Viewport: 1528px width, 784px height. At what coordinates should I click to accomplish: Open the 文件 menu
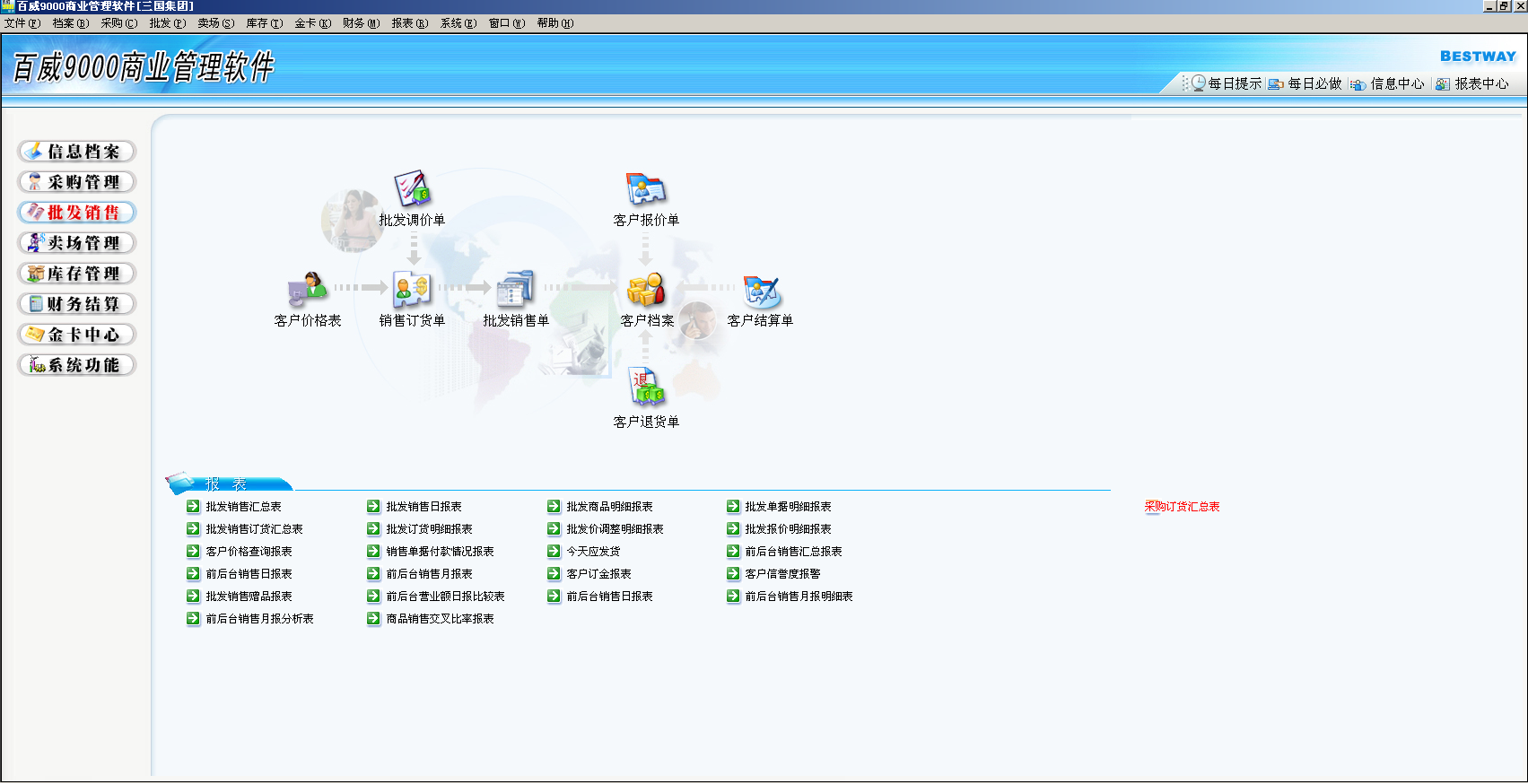click(x=22, y=23)
